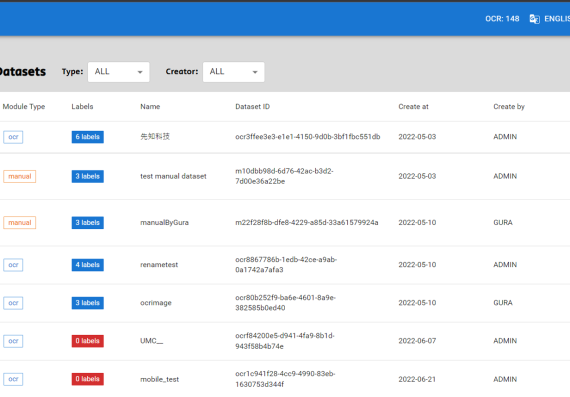Click the ocr tag in 先知科技 row
This screenshot has height=397, width=570.
pos(13,137)
